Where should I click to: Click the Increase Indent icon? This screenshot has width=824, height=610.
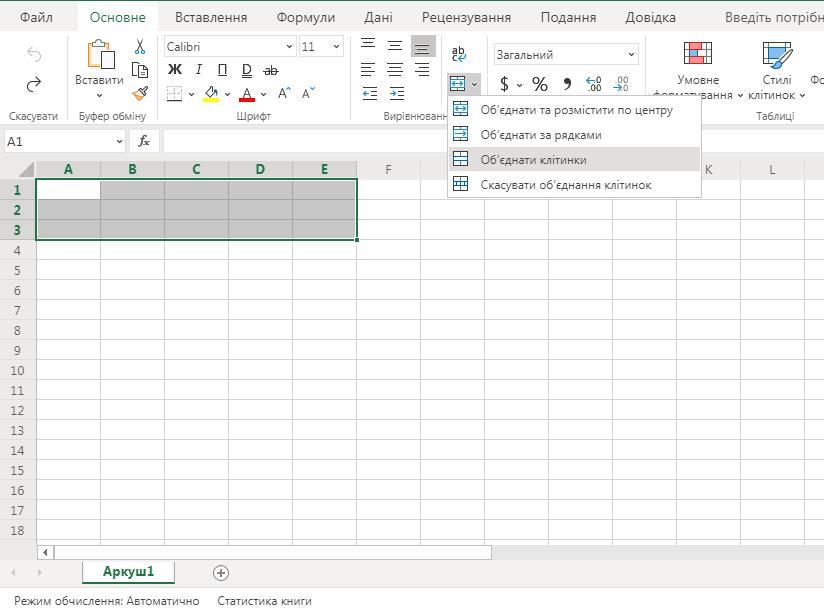click(396, 94)
